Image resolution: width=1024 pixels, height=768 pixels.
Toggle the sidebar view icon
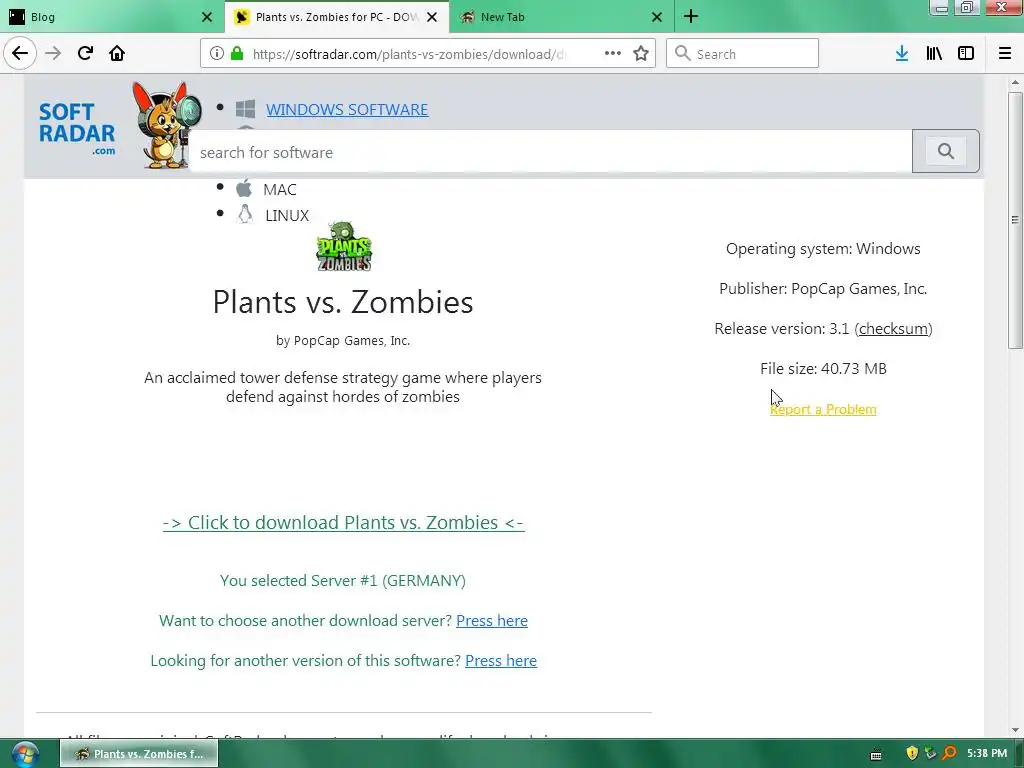point(966,54)
